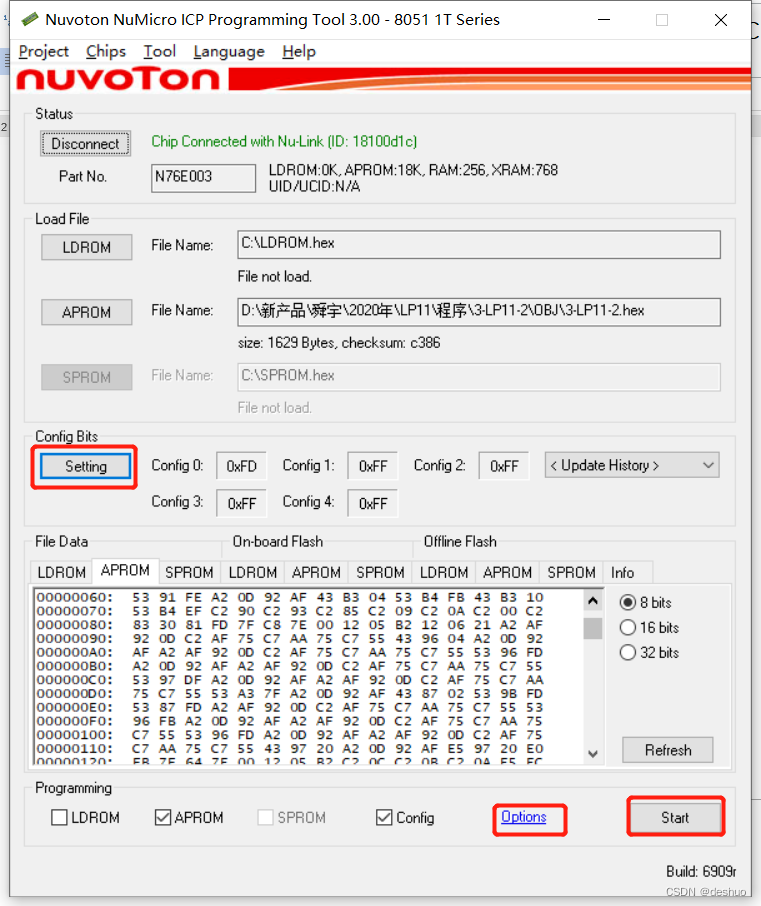The width and height of the screenshot is (761, 906).
Task: Select the File Data APROM tab
Action: point(125,570)
